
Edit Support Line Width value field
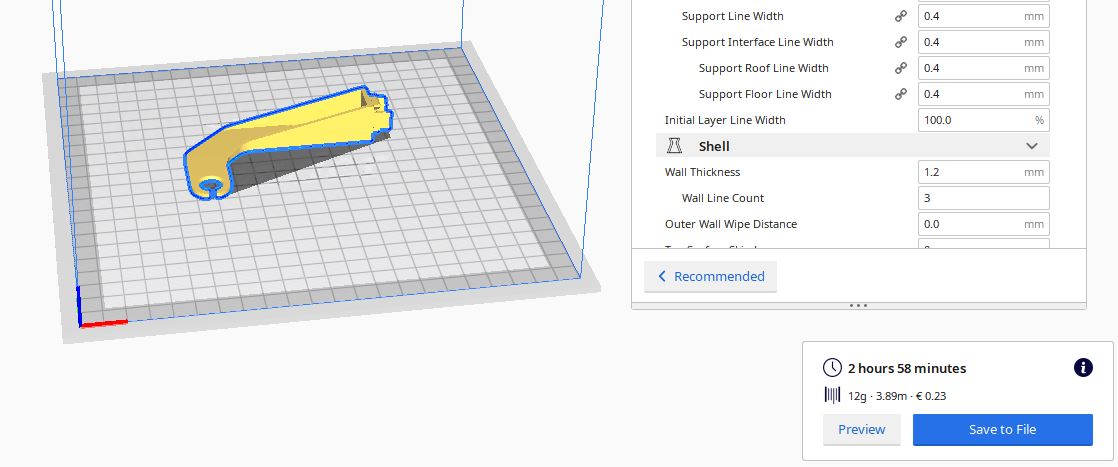(x=983, y=16)
